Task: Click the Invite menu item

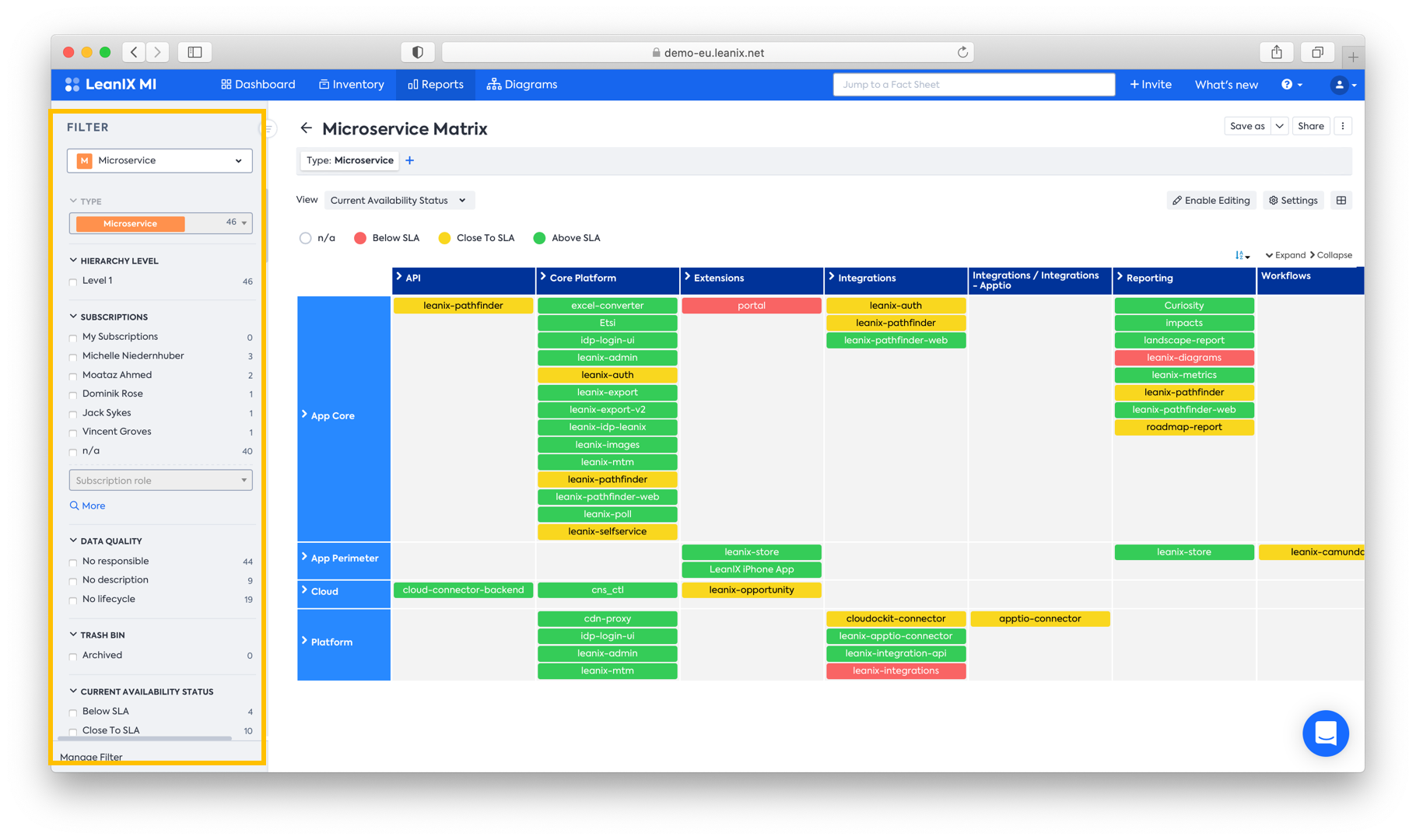Action: tap(1151, 84)
